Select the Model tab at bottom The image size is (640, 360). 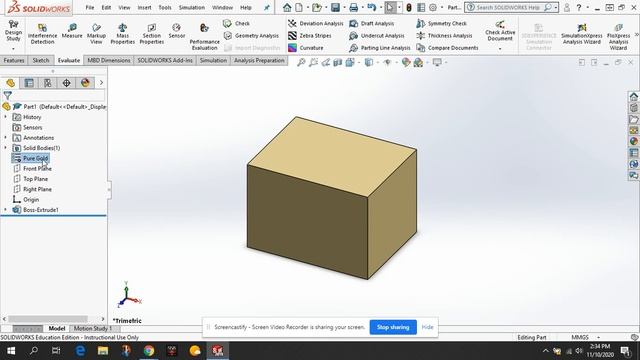click(57, 328)
